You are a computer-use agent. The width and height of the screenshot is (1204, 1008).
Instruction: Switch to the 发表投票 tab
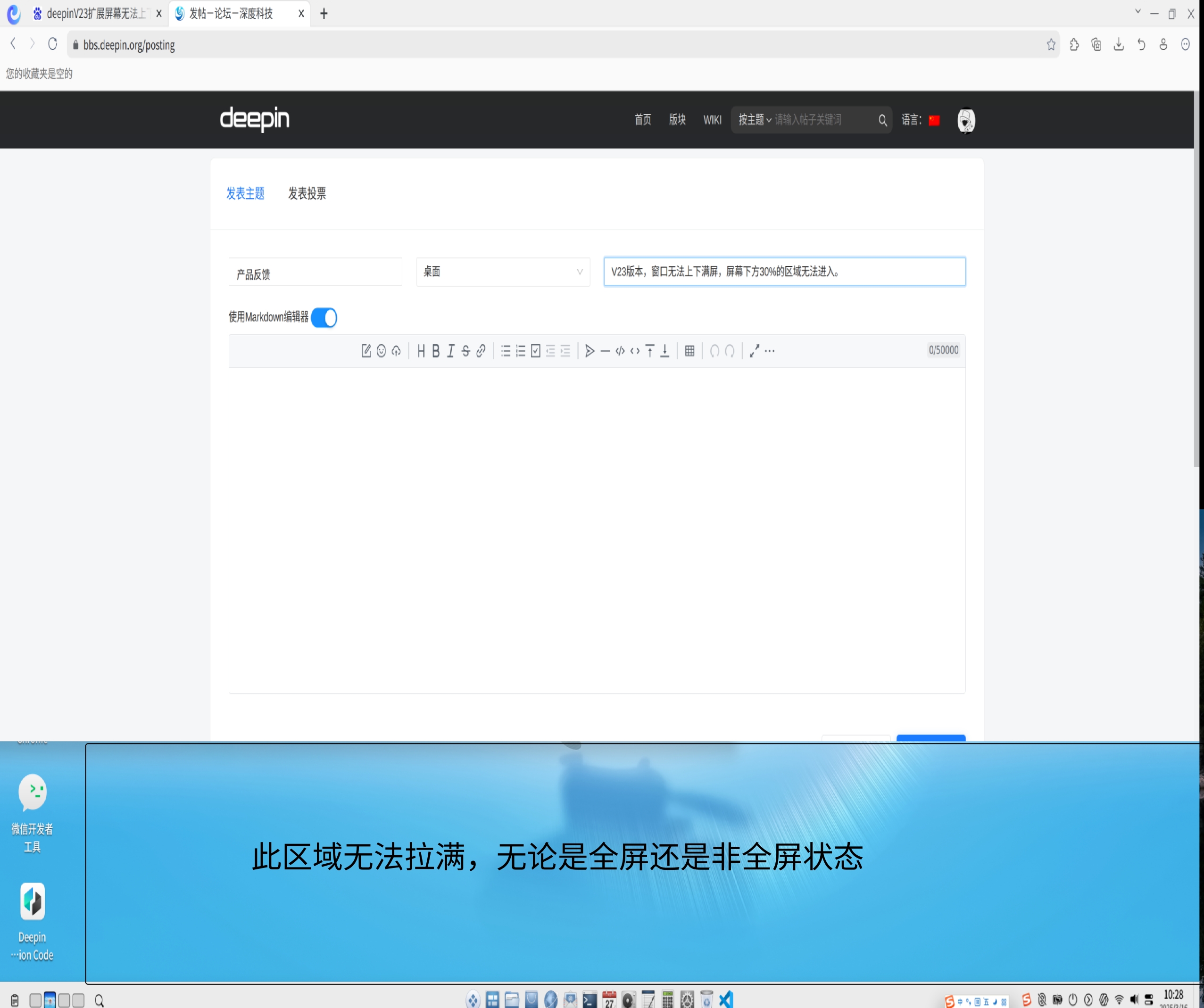tap(307, 194)
